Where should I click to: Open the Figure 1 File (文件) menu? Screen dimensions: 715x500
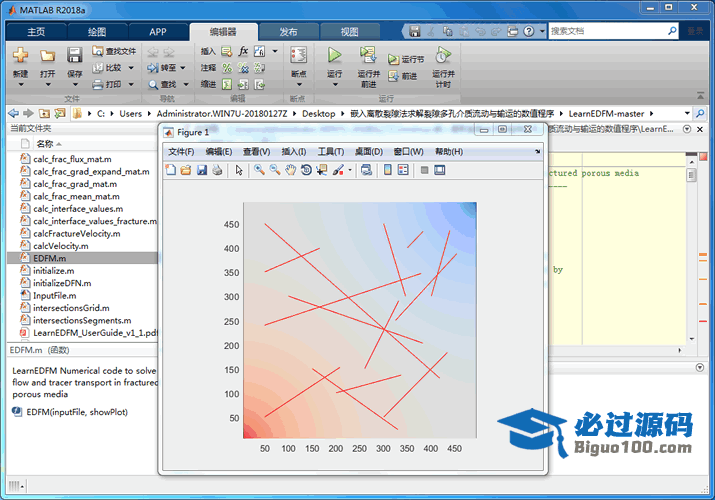(181, 152)
